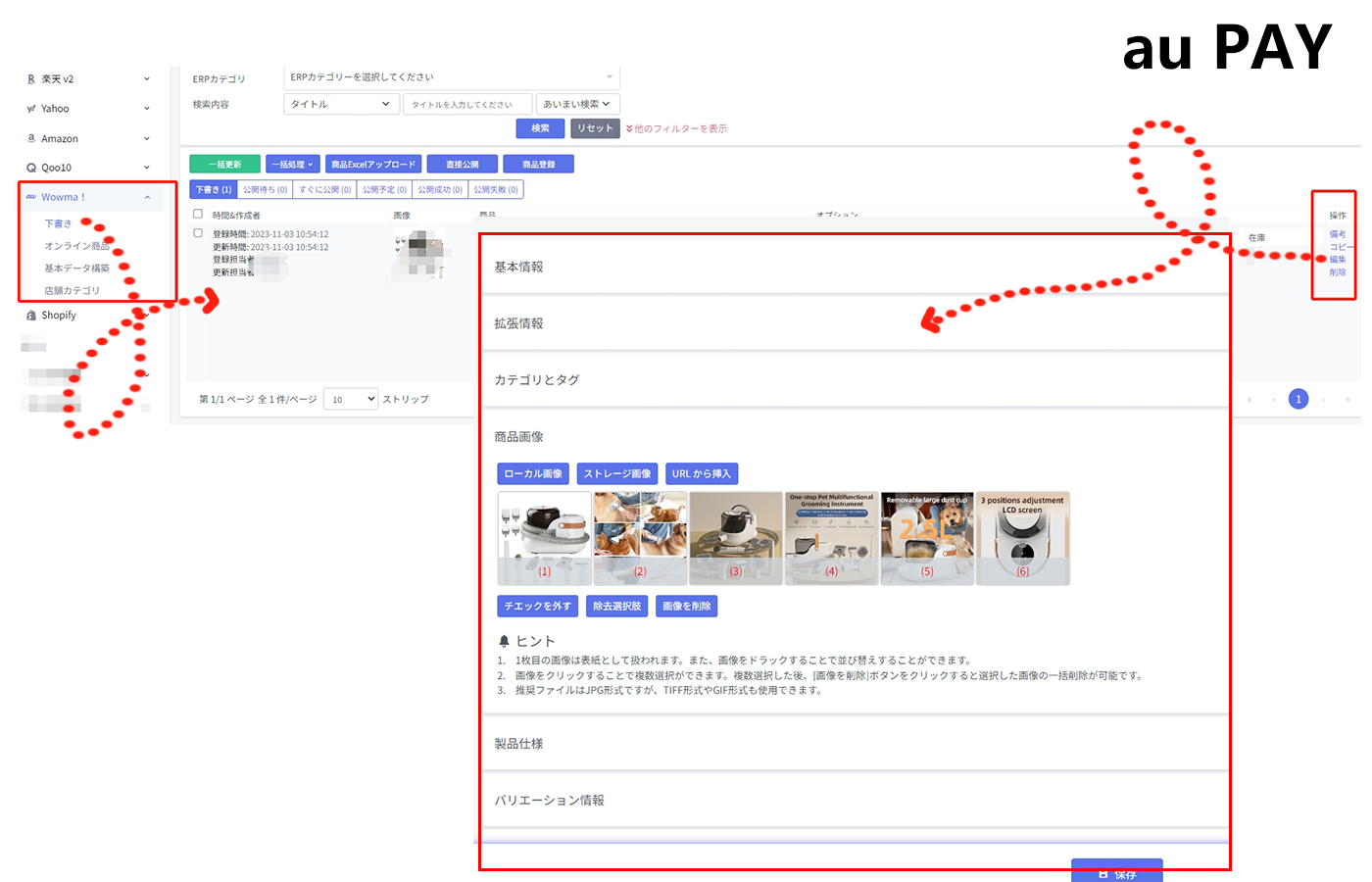Expand the Qoo10 sidebar menu
The width and height of the screenshot is (1372, 882).
[147, 168]
